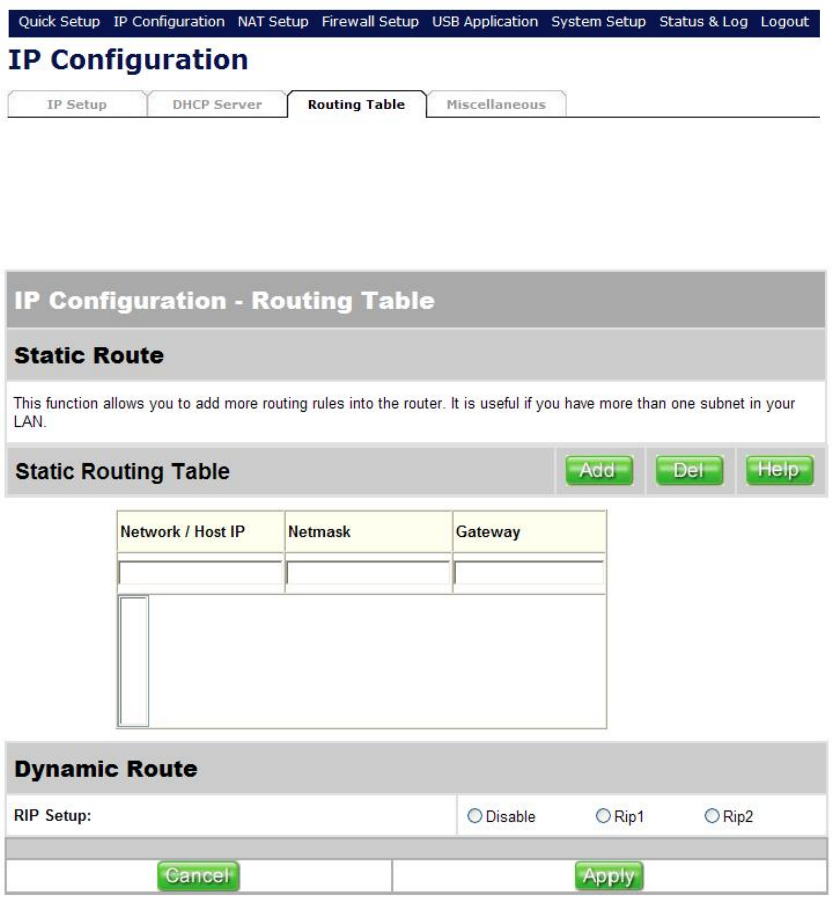This screenshot has height=902, width=832.
Task: Switch to the DHCP Server tab
Action: 217,104
